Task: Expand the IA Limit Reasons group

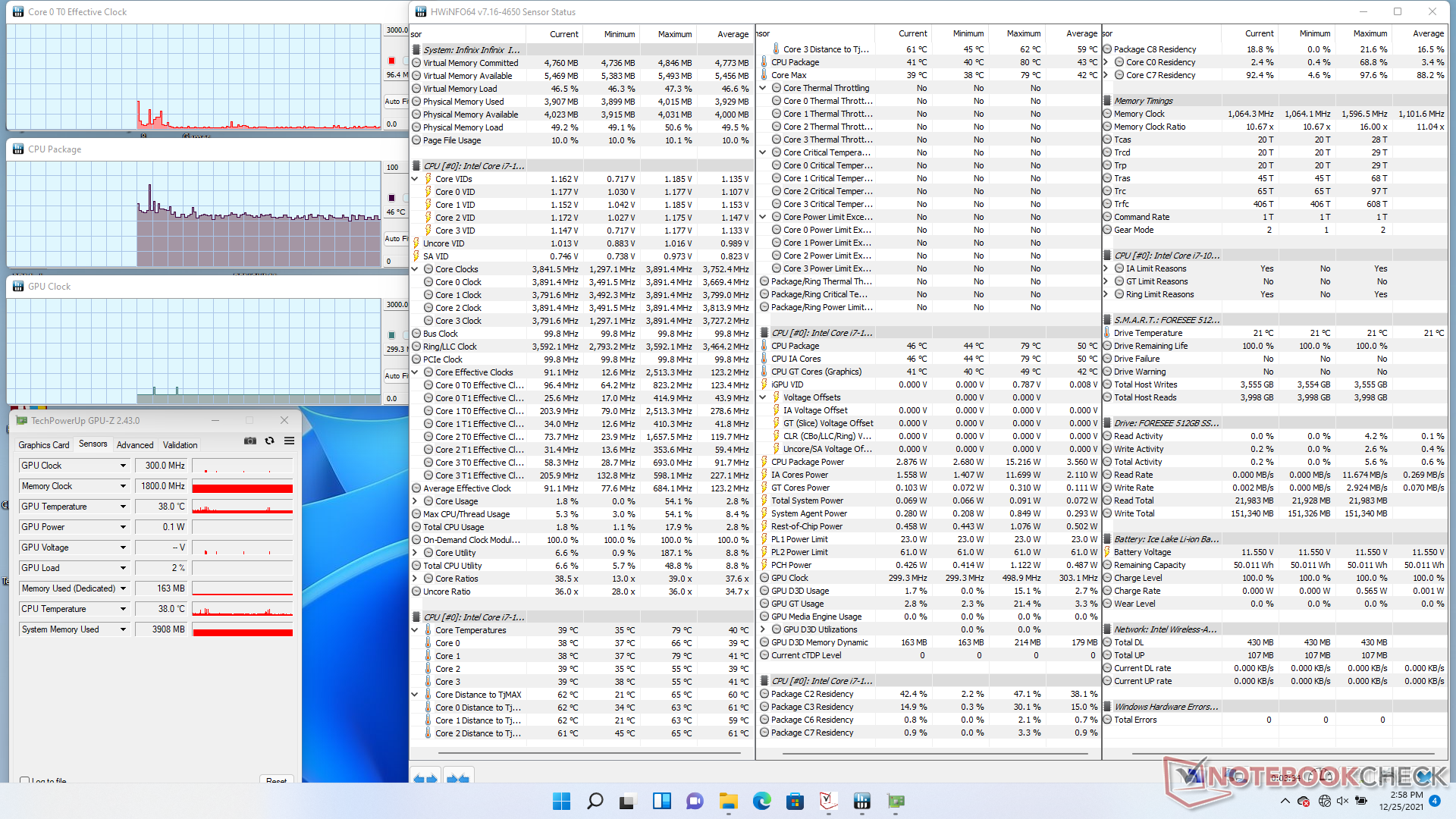Action: point(1106,268)
